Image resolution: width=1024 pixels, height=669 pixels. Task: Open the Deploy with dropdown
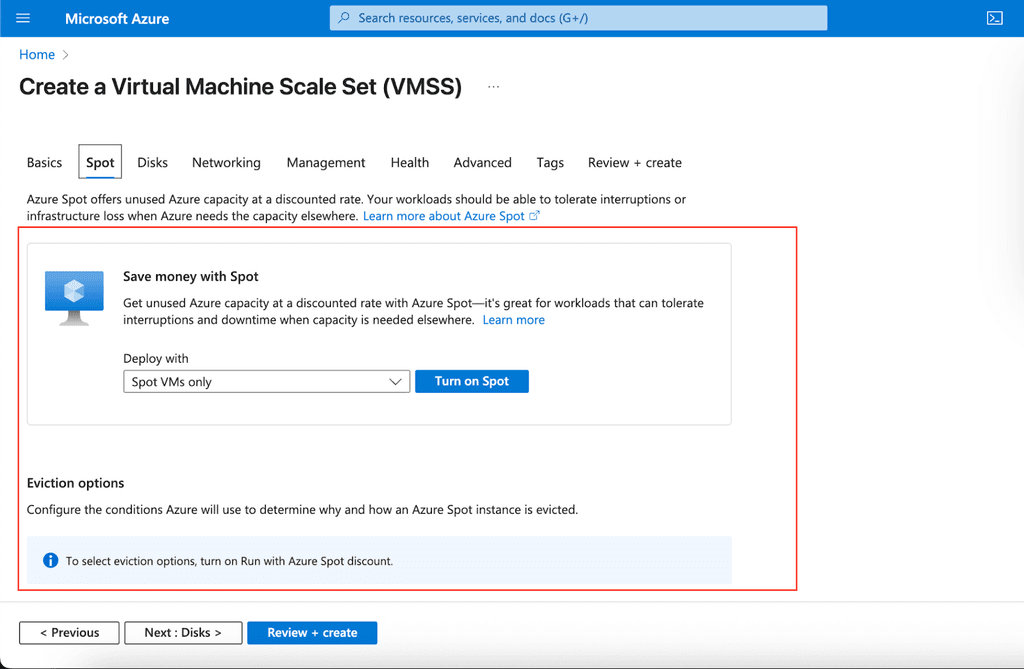pos(266,381)
